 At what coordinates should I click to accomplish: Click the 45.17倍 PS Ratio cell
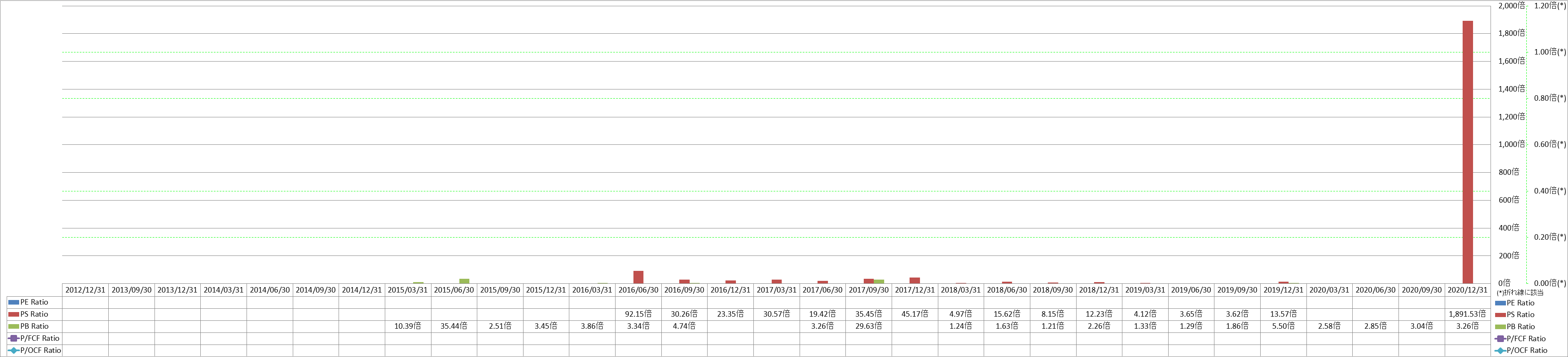click(915, 315)
